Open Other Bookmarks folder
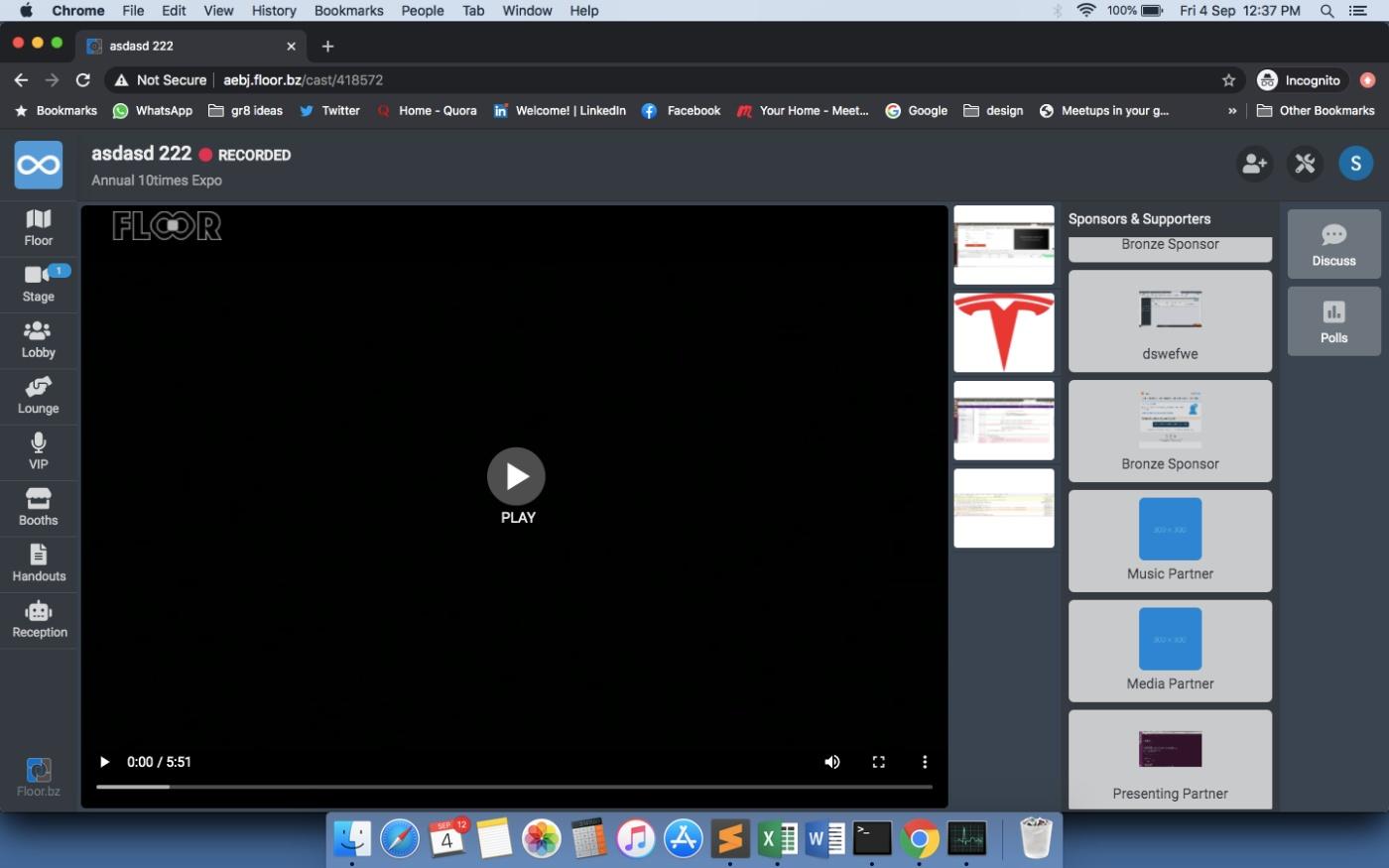The height and width of the screenshot is (868, 1389). tap(1316, 111)
